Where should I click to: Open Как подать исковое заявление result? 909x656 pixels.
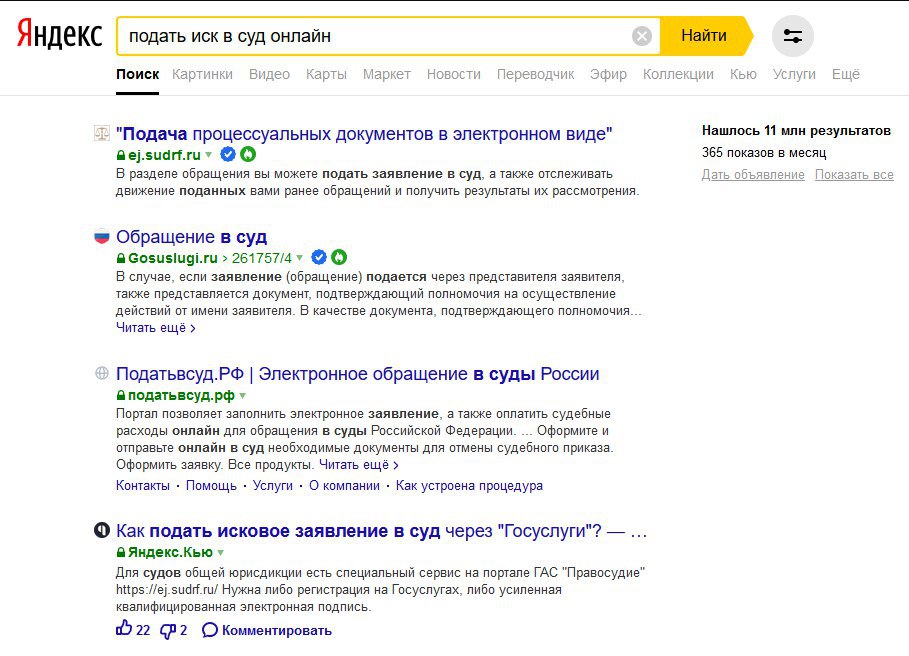point(381,531)
